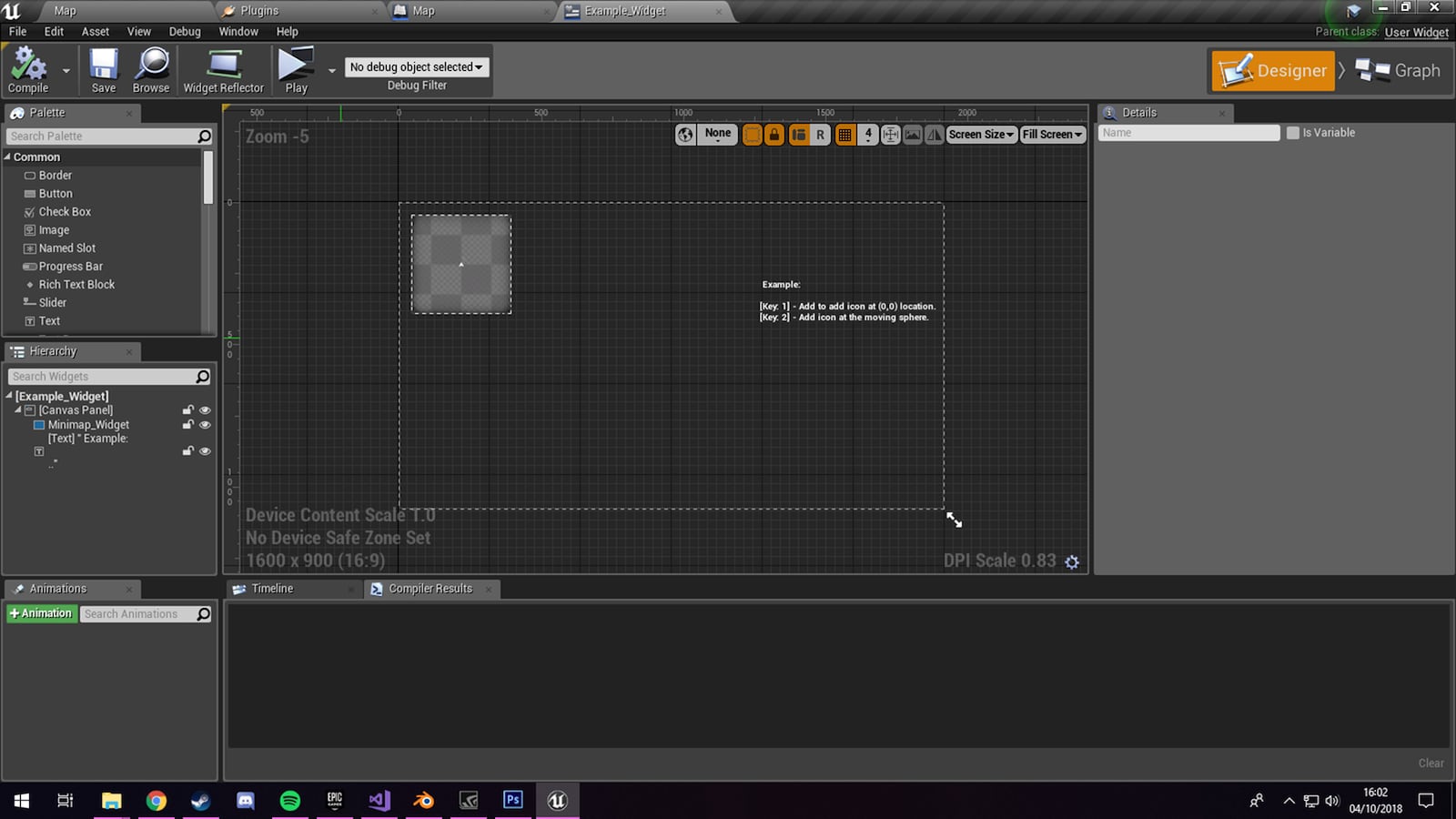Click the flip/mirror preview icon
Image resolution: width=1456 pixels, height=819 pixels.
pyautogui.click(x=935, y=134)
